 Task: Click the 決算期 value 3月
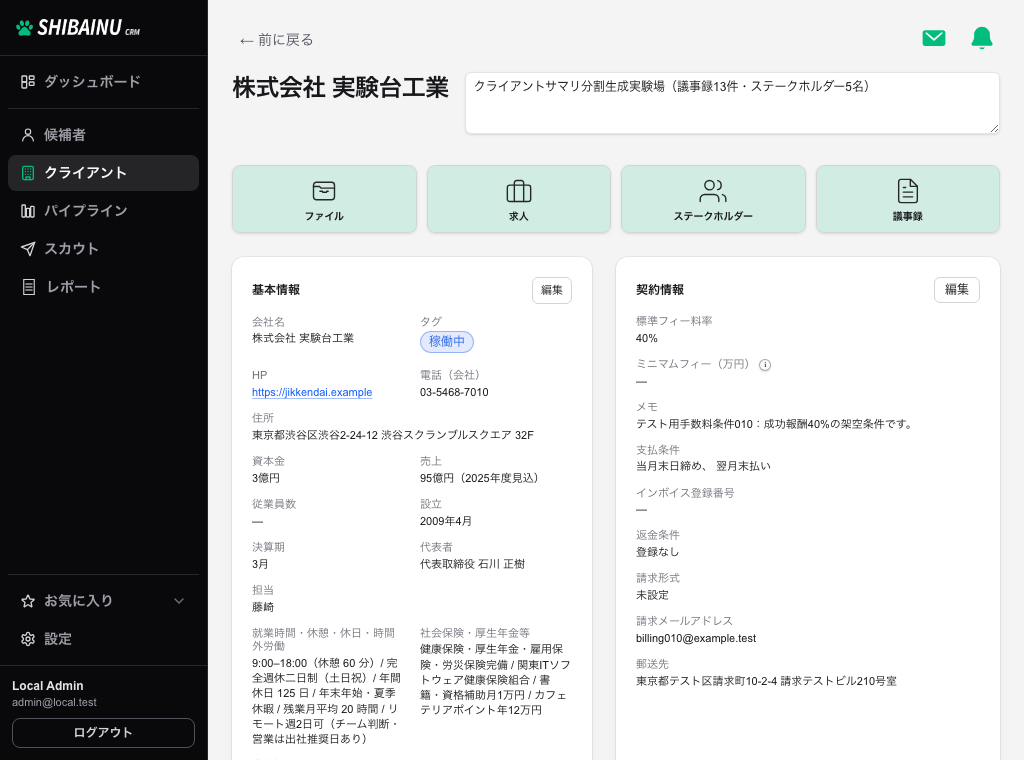[260, 564]
